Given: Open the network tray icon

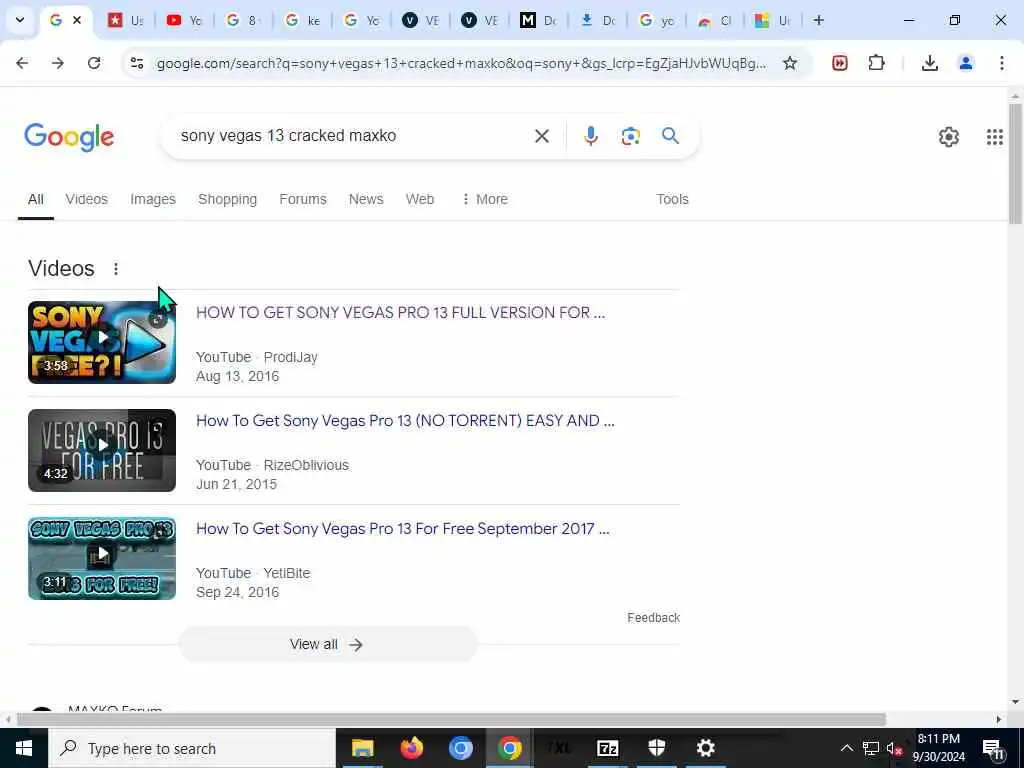Looking at the screenshot, I should 871,748.
